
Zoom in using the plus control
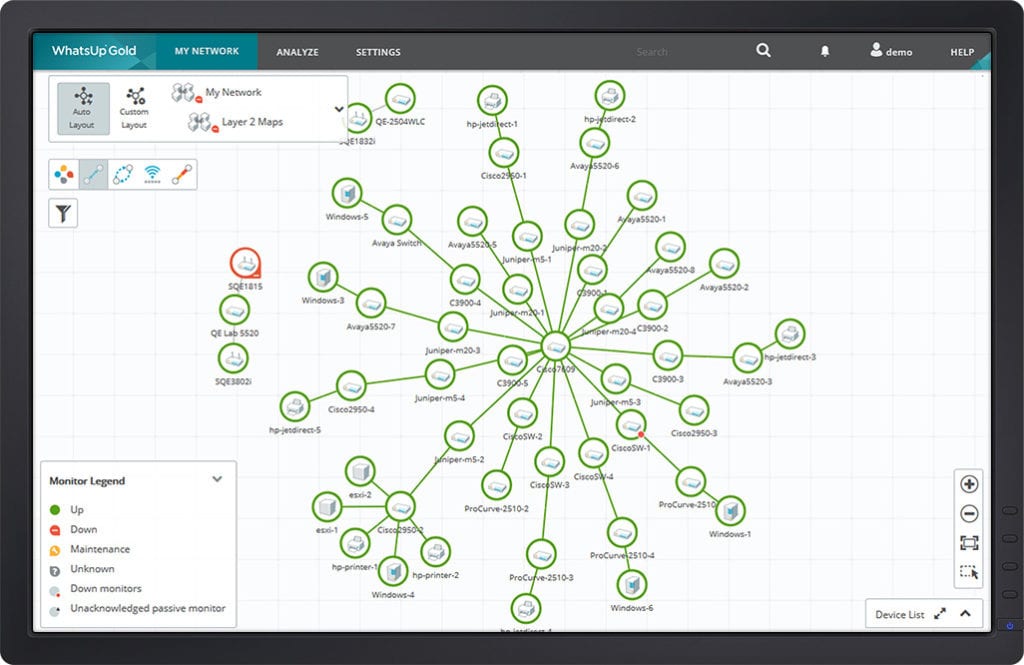tap(968, 483)
